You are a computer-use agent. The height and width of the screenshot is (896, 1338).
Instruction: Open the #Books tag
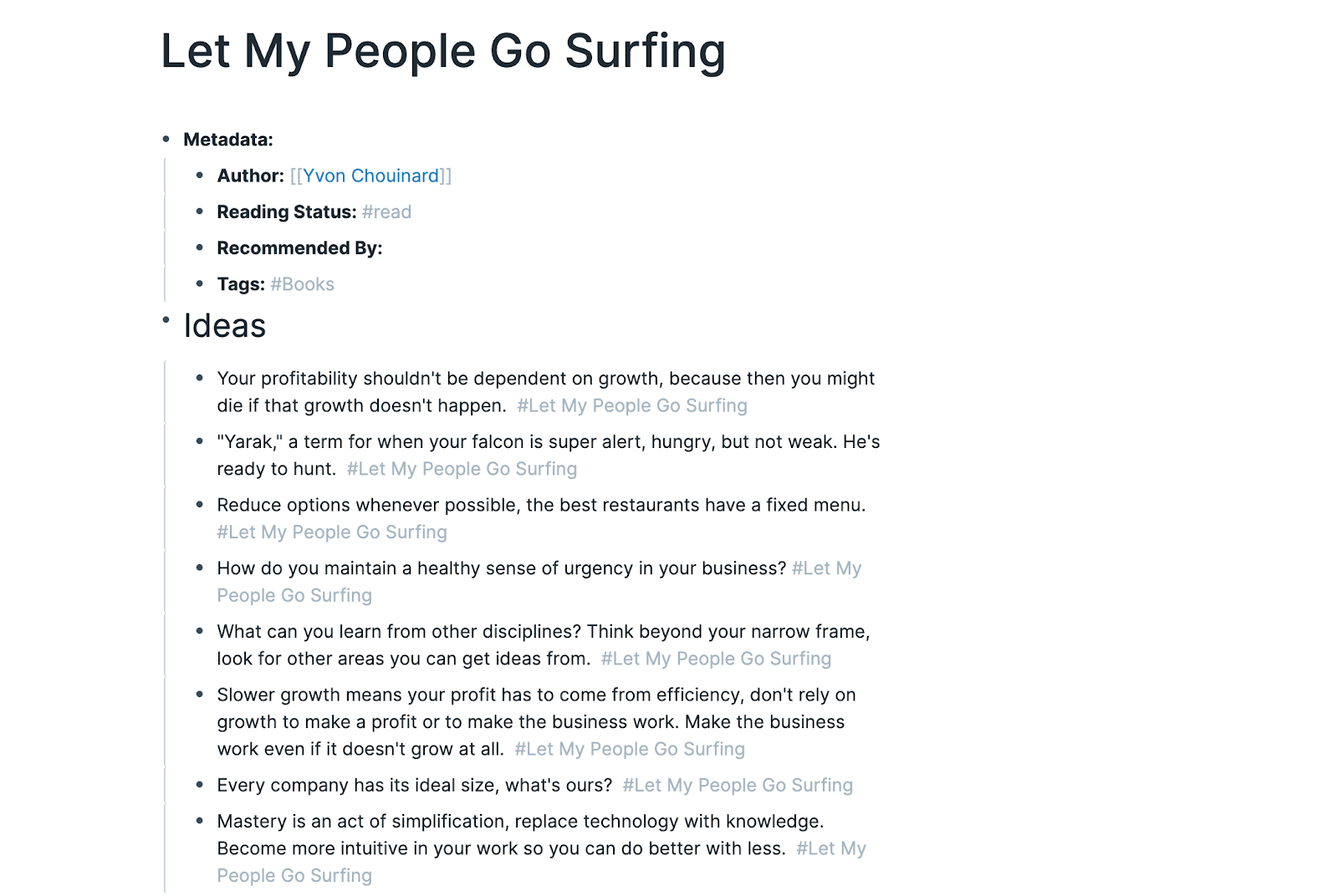tap(302, 284)
